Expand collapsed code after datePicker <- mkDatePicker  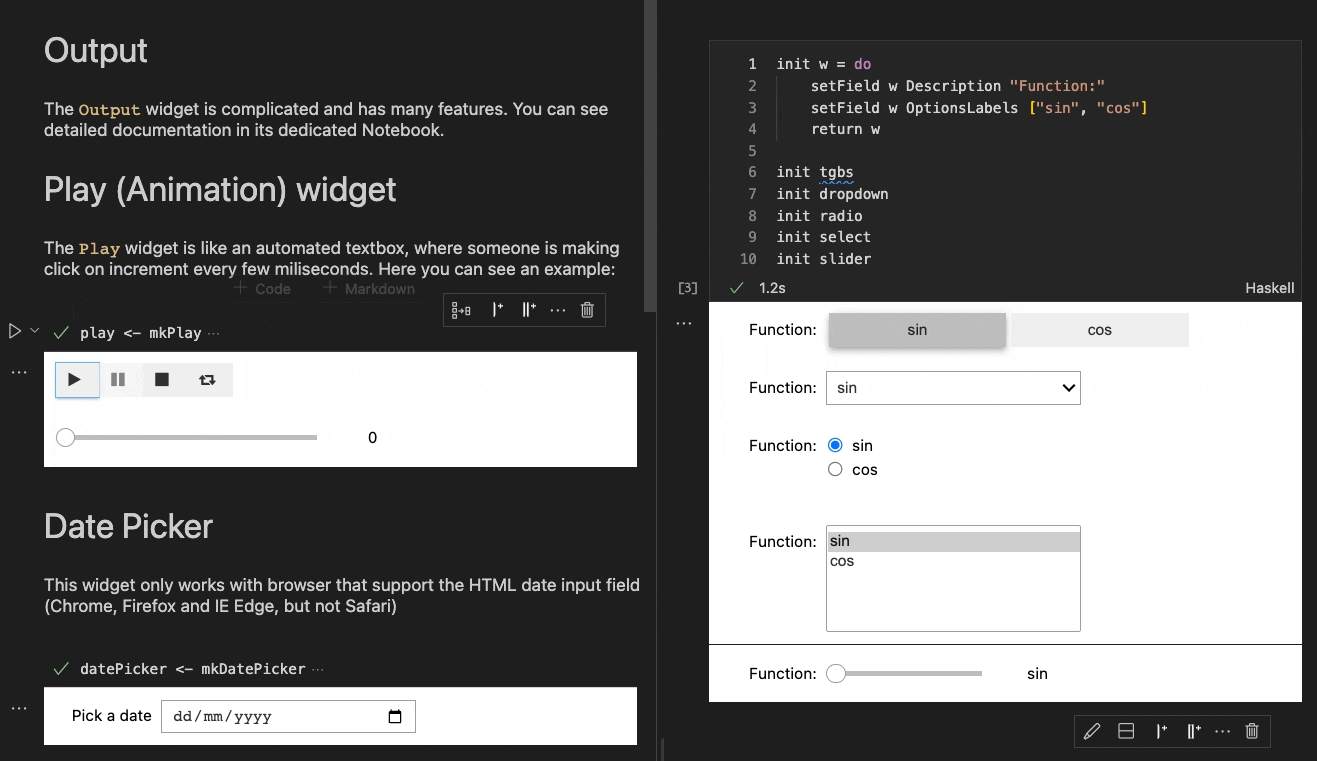pyautogui.click(x=318, y=669)
